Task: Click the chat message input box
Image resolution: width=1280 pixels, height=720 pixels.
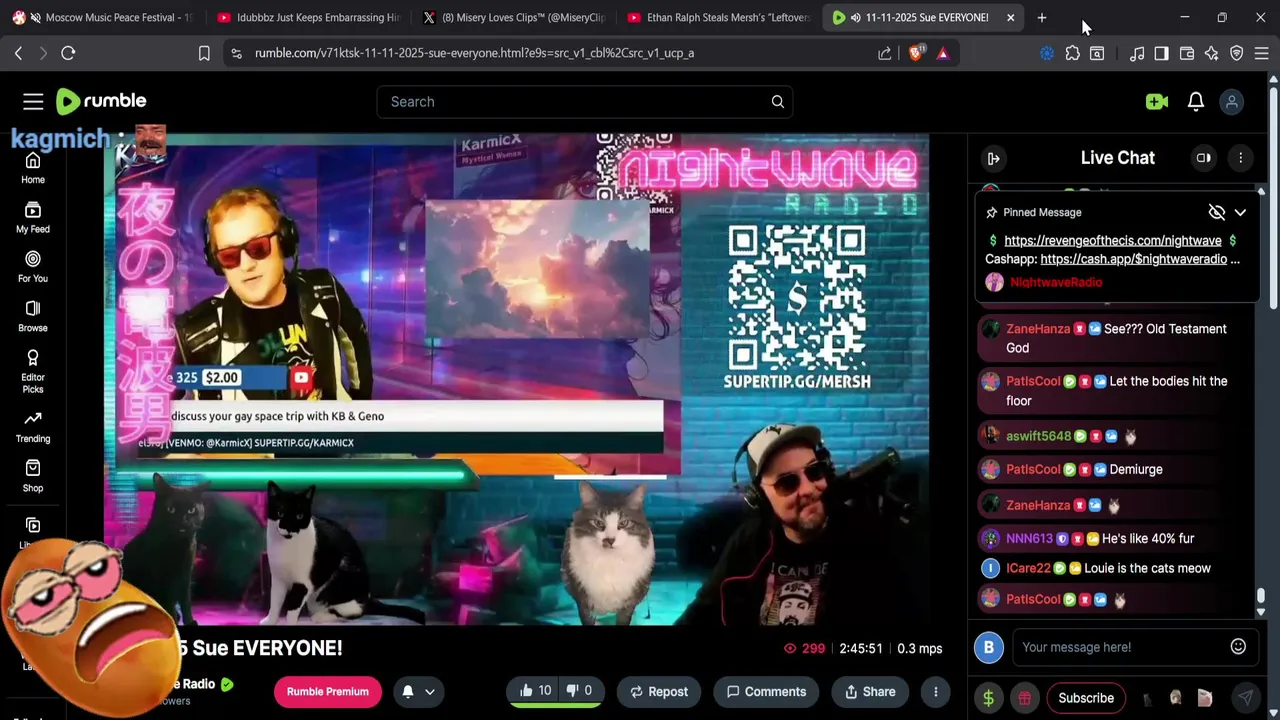Action: pos(1120,647)
